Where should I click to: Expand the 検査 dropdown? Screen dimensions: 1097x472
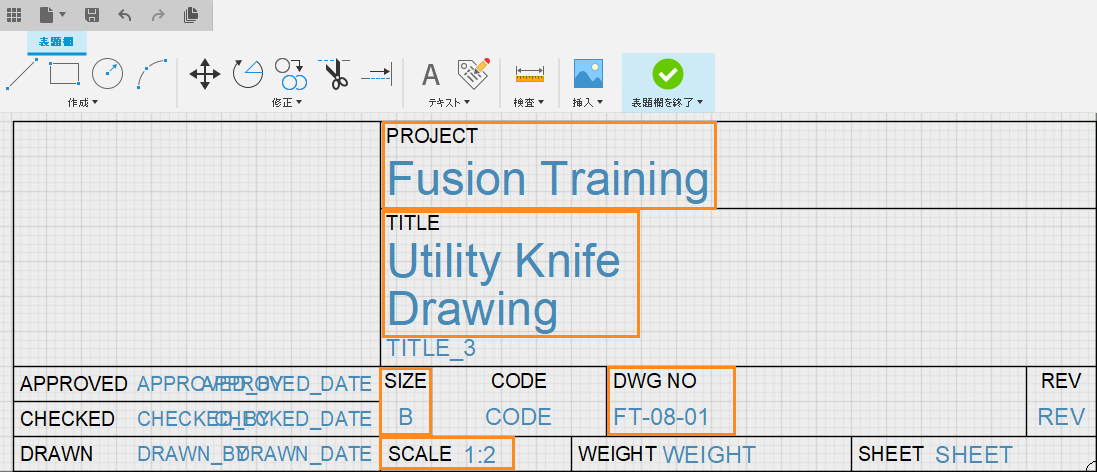[x=529, y=103]
